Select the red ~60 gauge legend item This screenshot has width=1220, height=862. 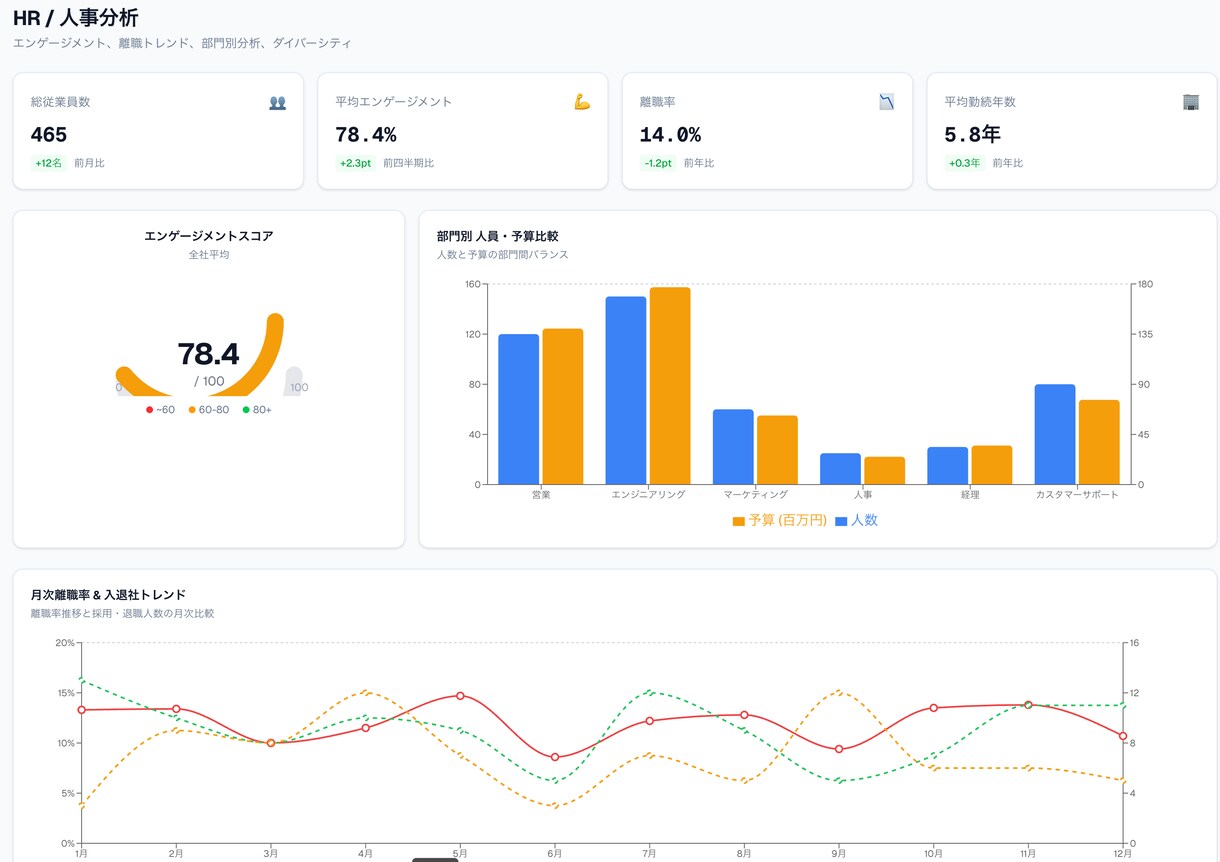click(161, 410)
